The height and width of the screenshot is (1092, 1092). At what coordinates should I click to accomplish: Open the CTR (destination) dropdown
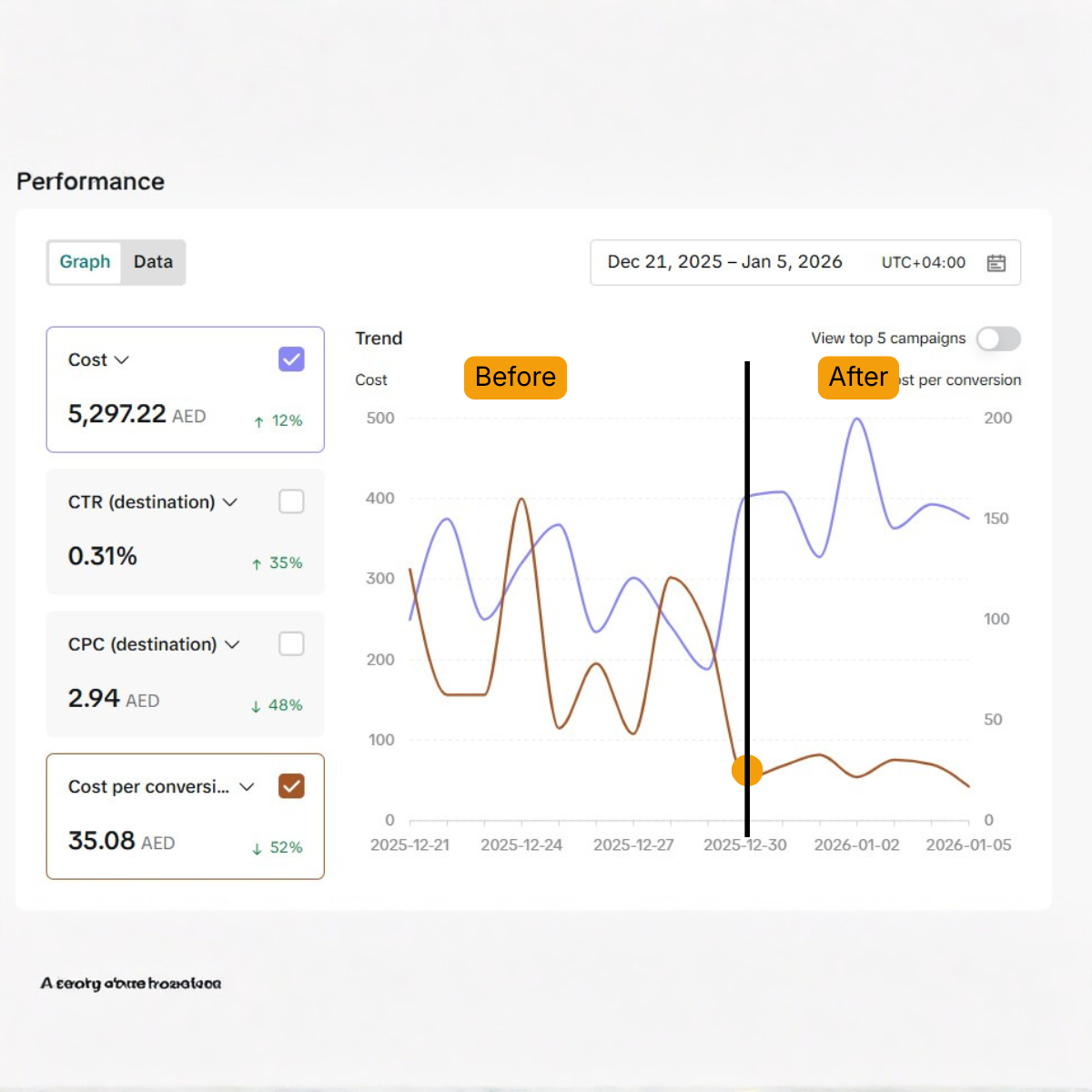pyautogui.click(x=231, y=501)
